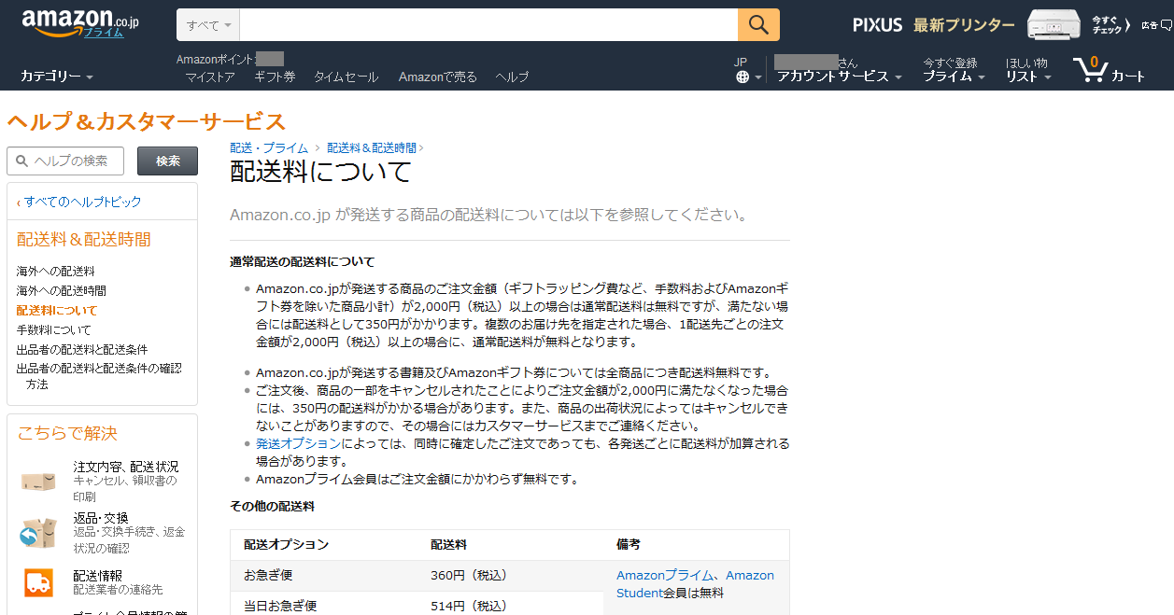Open the すべて search category dropdown

(208, 25)
